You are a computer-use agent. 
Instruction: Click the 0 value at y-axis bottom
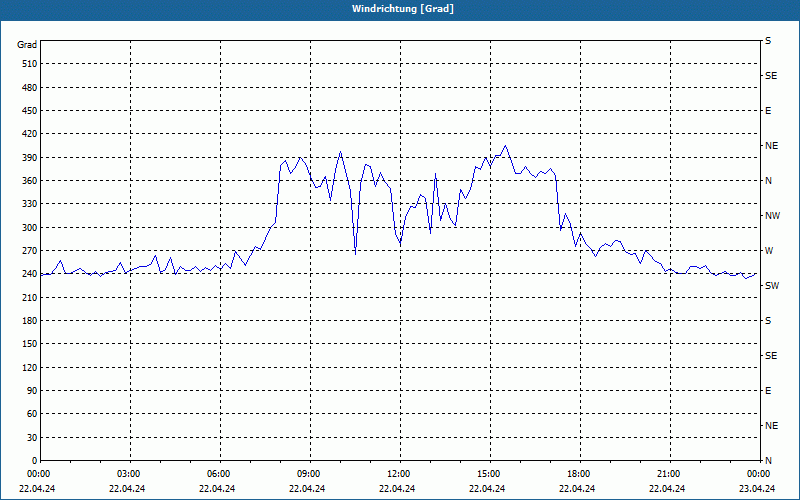click(x=34, y=460)
